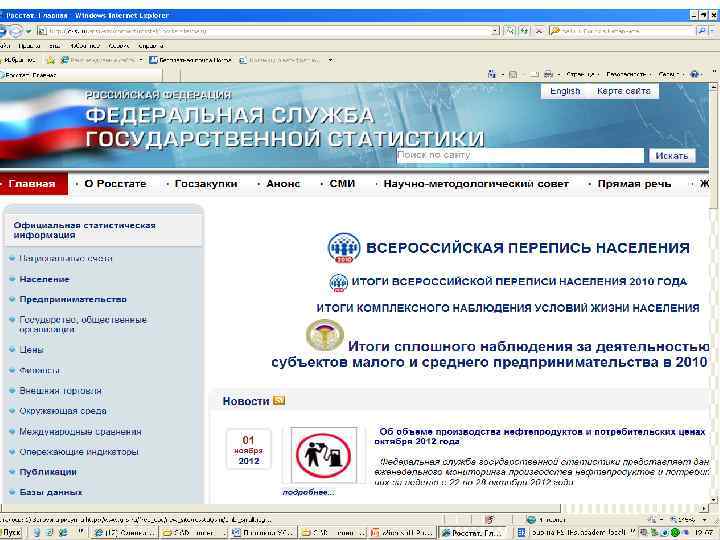Focus the Поиск по сайту search field

[x=519, y=155]
